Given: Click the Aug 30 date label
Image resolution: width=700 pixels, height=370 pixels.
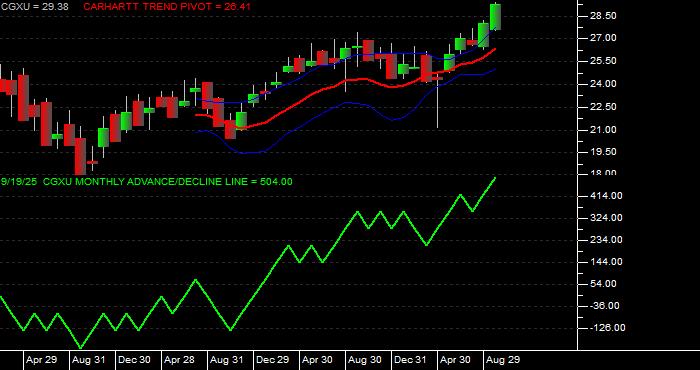Looking at the screenshot, I should pyautogui.click(x=365, y=360).
